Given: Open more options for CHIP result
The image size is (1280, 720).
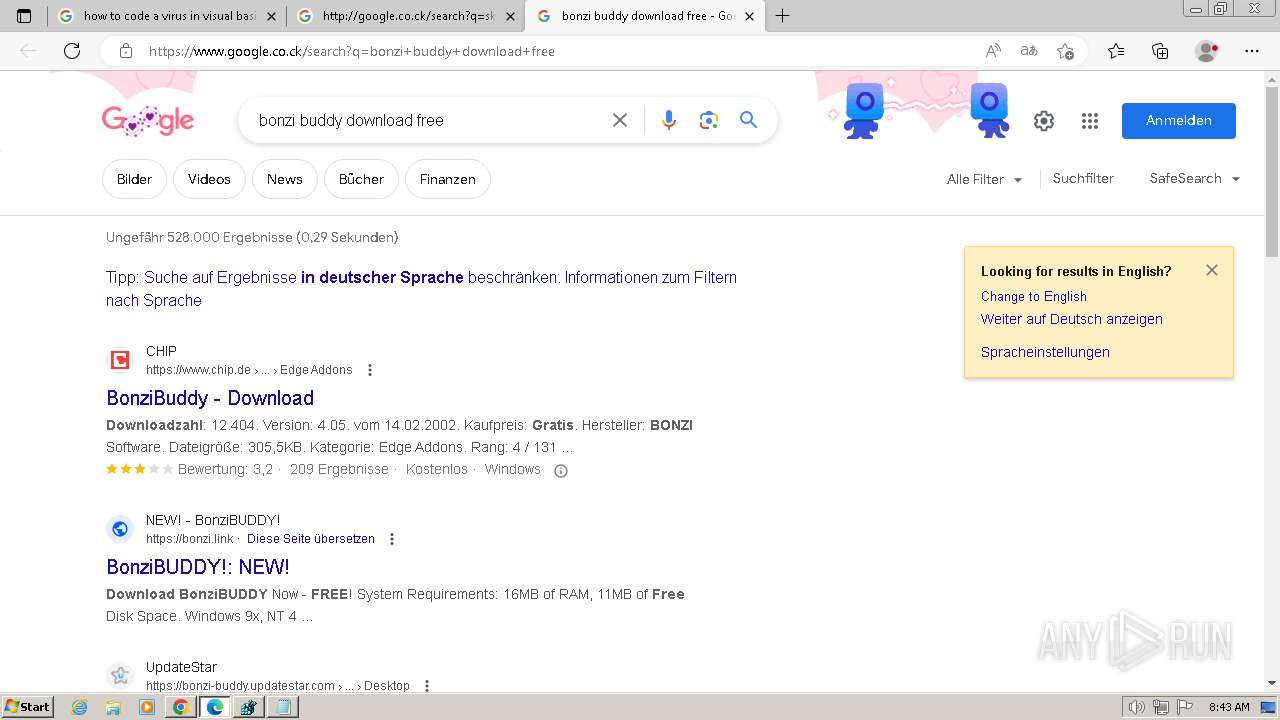Looking at the screenshot, I should pyautogui.click(x=370, y=370).
